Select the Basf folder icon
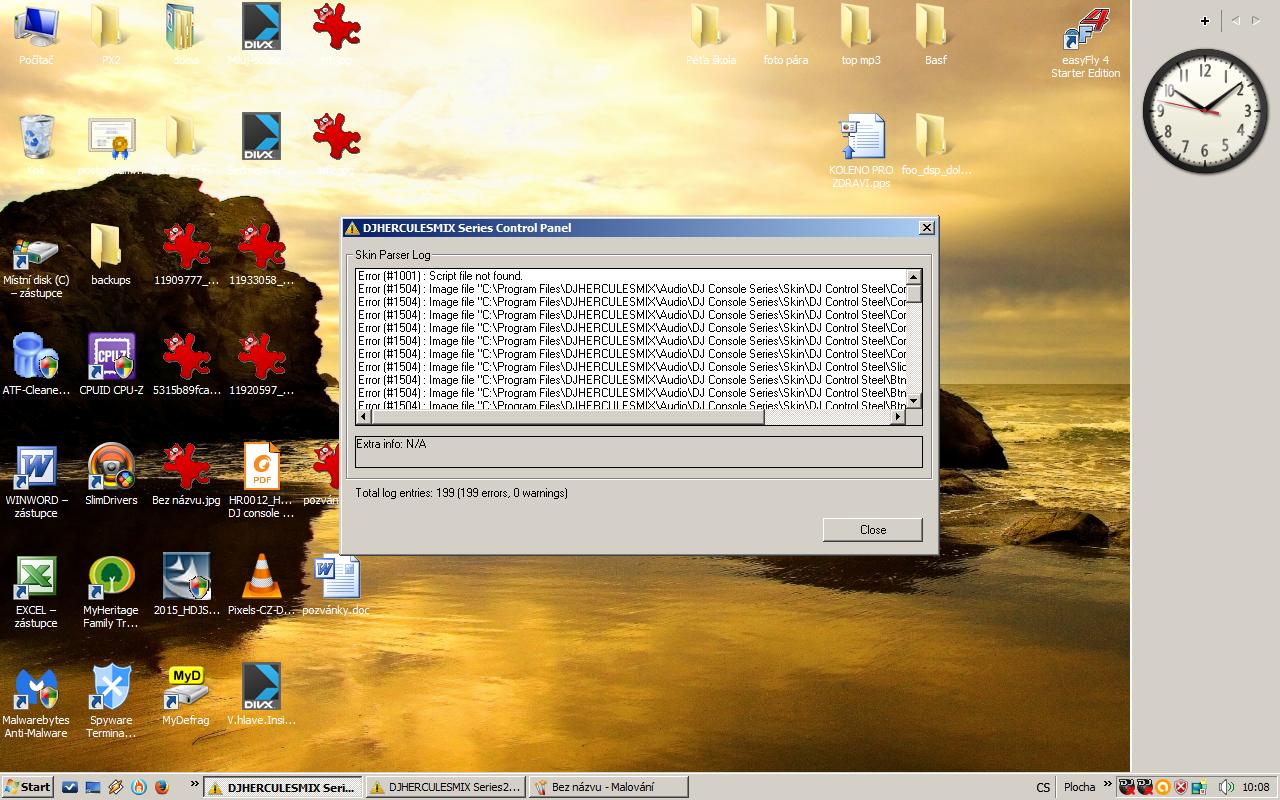 point(935,35)
